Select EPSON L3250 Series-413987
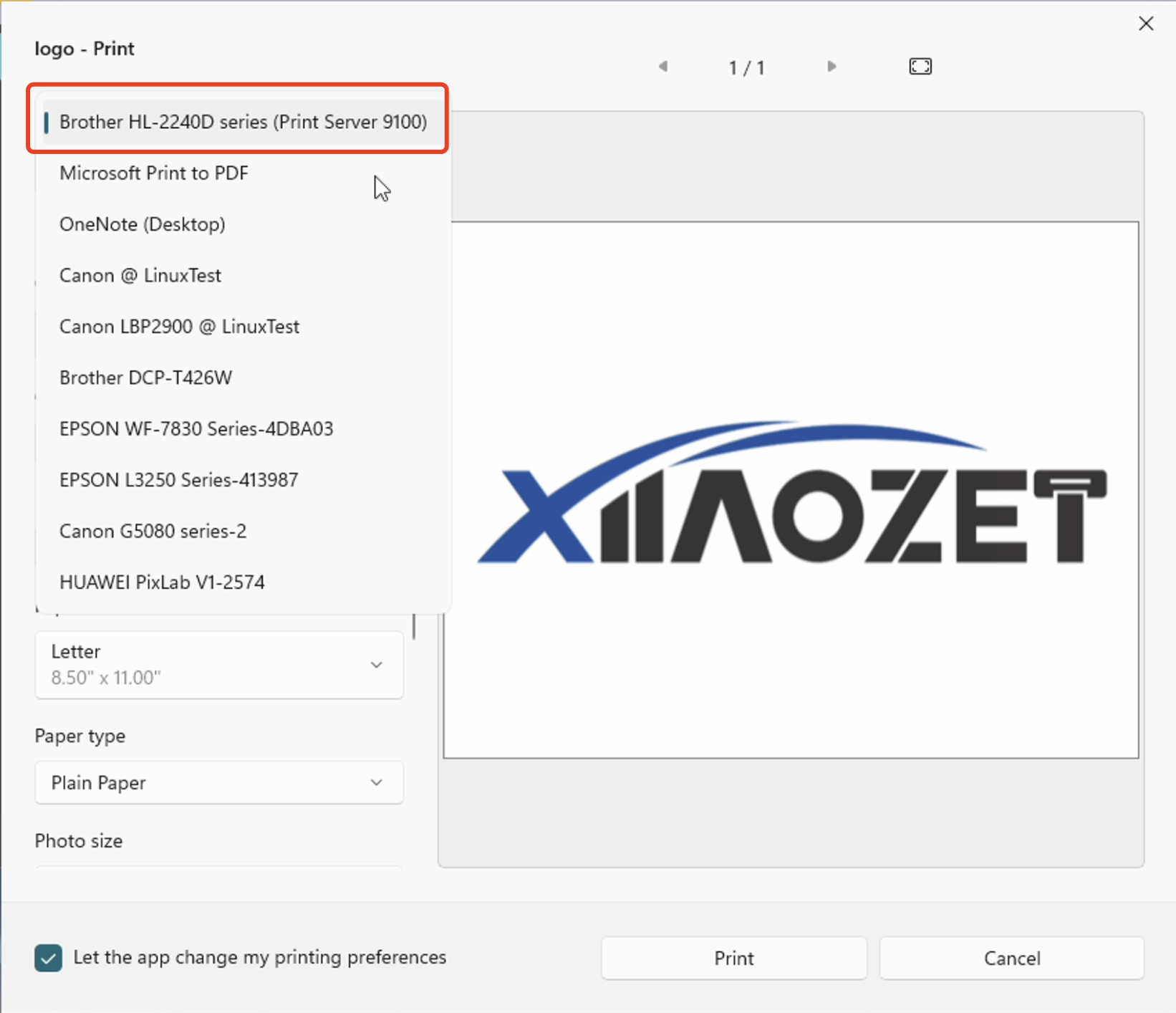This screenshot has height=1013, width=1176. pos(178,479)
